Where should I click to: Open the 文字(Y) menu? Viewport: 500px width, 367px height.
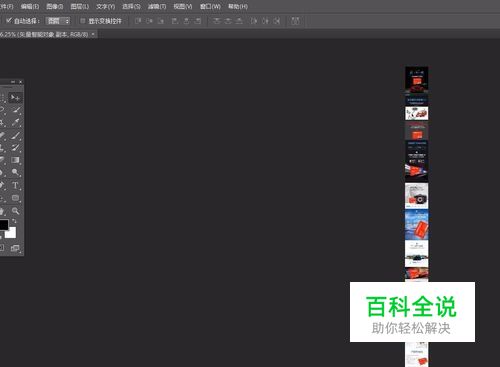click(x=105, y=6)
